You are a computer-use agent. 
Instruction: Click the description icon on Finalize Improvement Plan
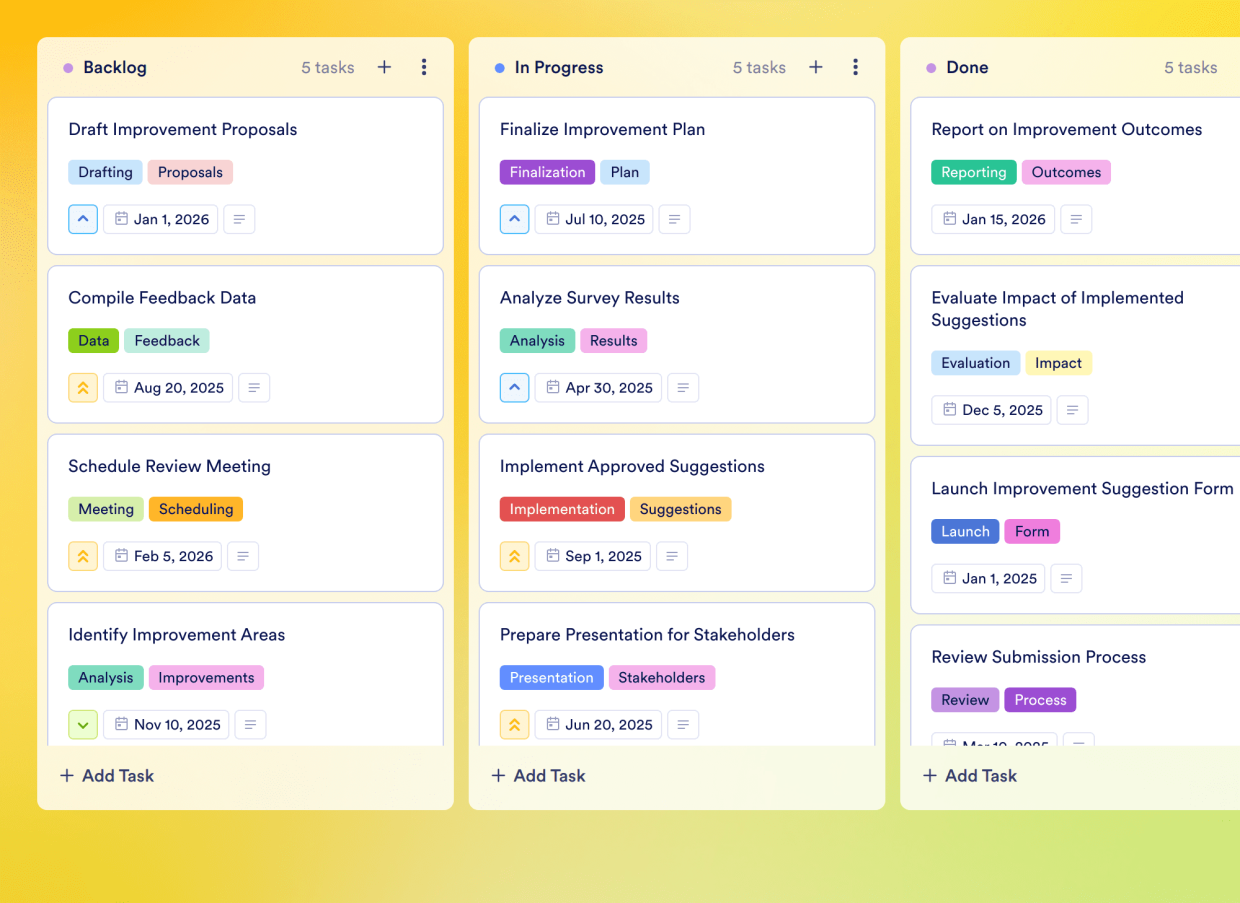pos(674,219)
